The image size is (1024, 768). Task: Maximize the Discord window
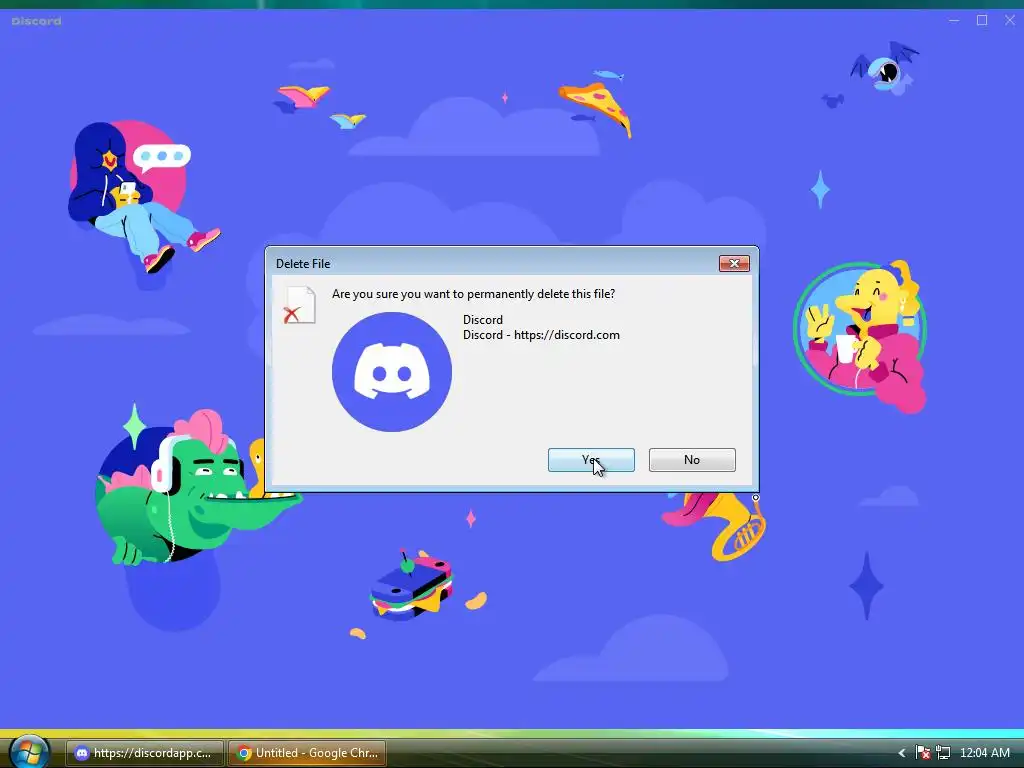[982, 21]
